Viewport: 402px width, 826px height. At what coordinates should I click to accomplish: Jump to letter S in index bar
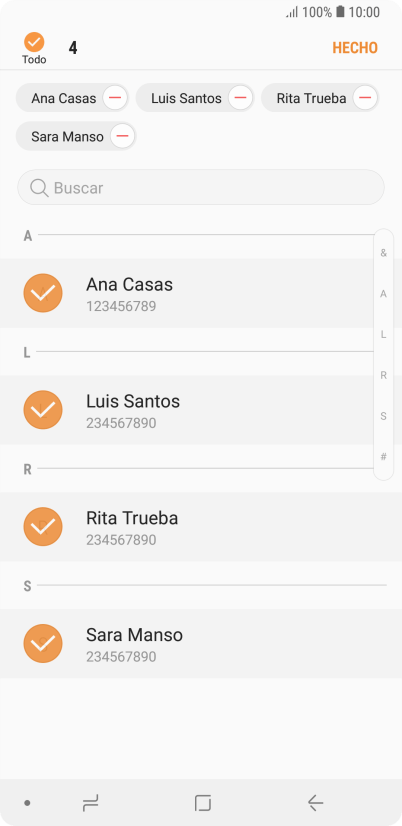pyautogui.click(x=384, y=416)
